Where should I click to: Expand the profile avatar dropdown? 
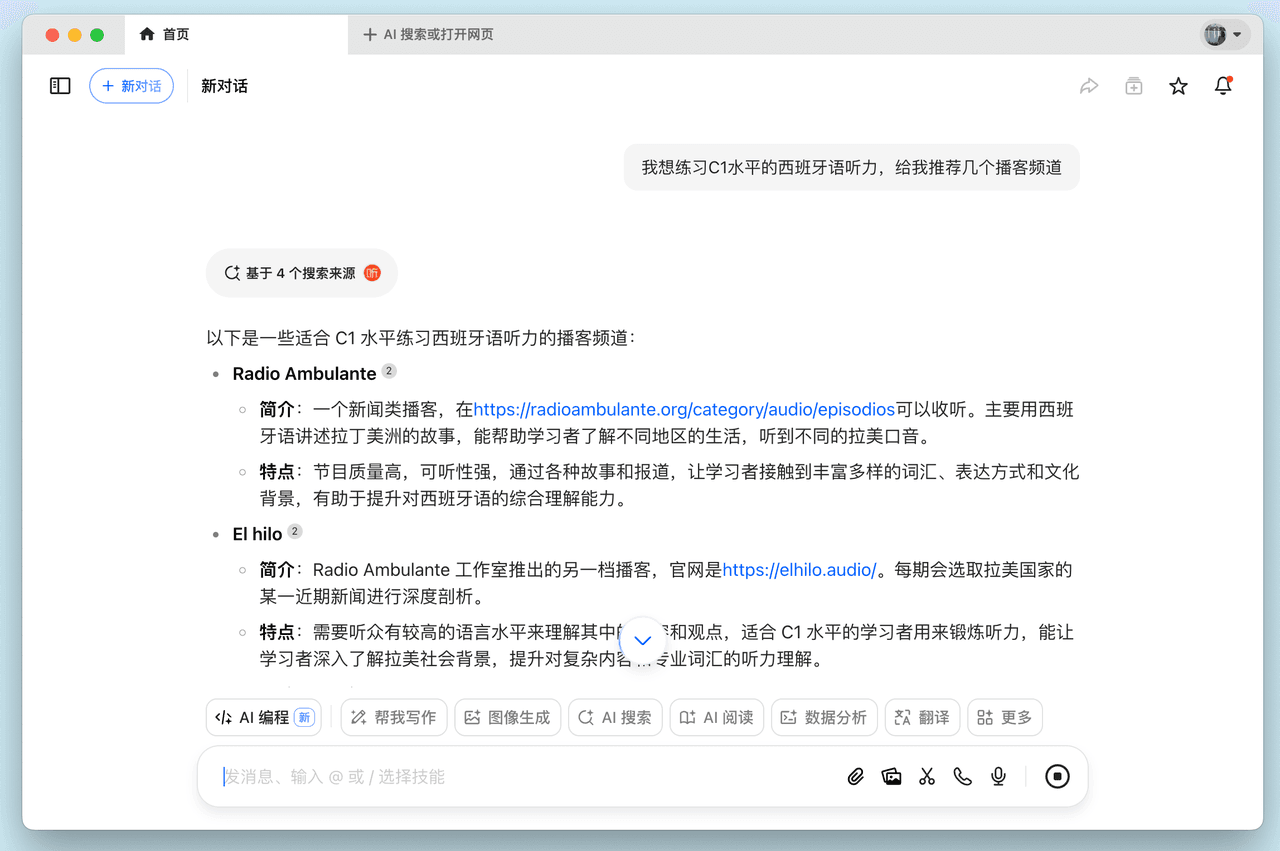click(1225, 34)
